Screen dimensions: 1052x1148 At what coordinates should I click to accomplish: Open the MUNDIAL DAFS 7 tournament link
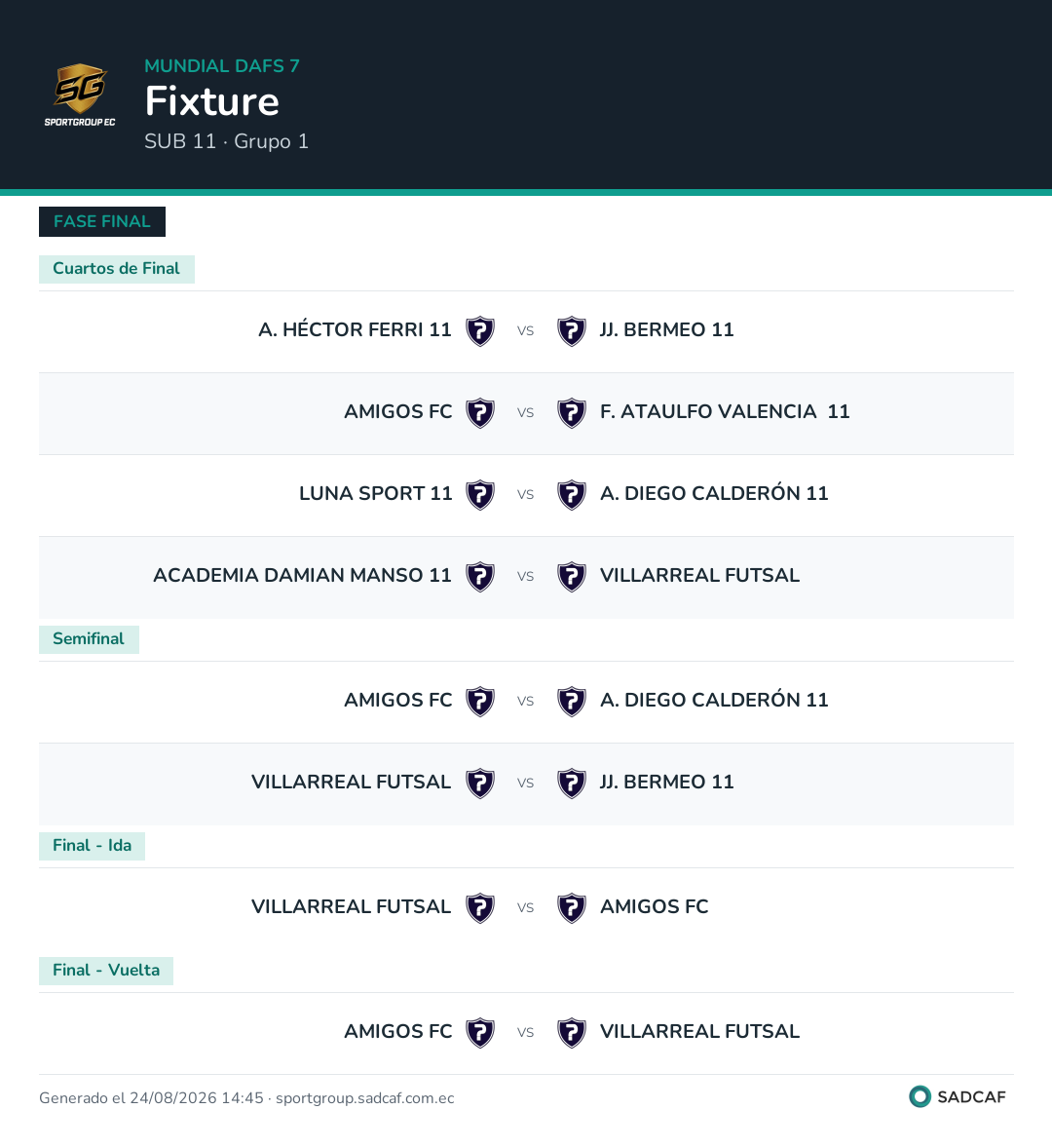[222, 66]
